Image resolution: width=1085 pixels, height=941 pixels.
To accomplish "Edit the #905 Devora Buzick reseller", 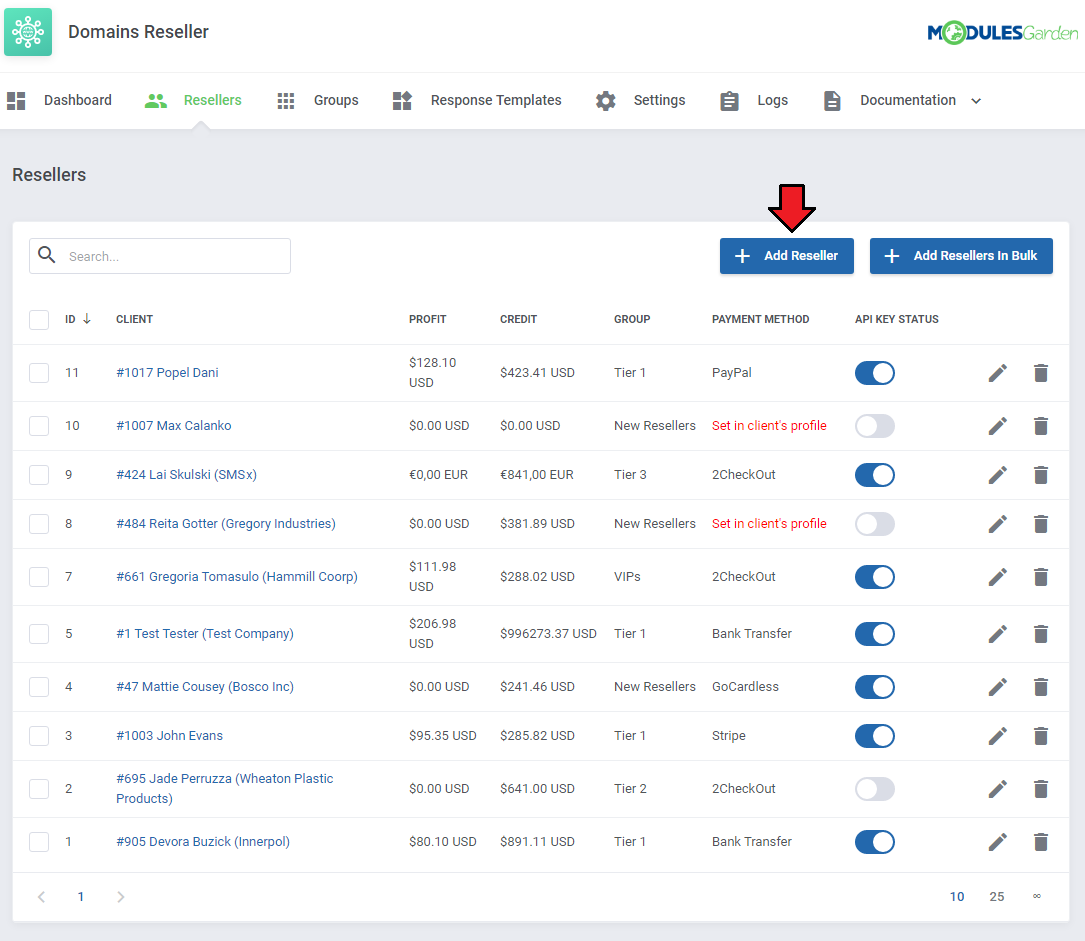I will coord(997,842).
